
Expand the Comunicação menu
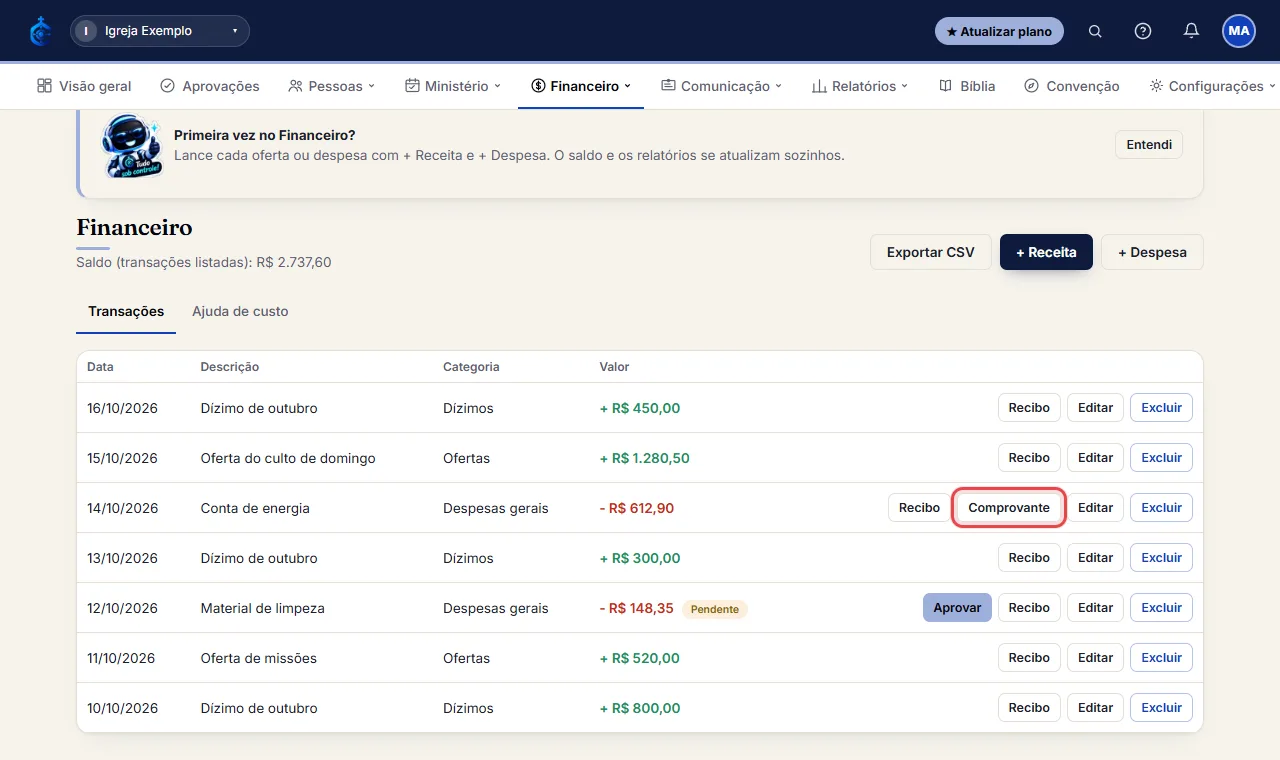[721, 86]
